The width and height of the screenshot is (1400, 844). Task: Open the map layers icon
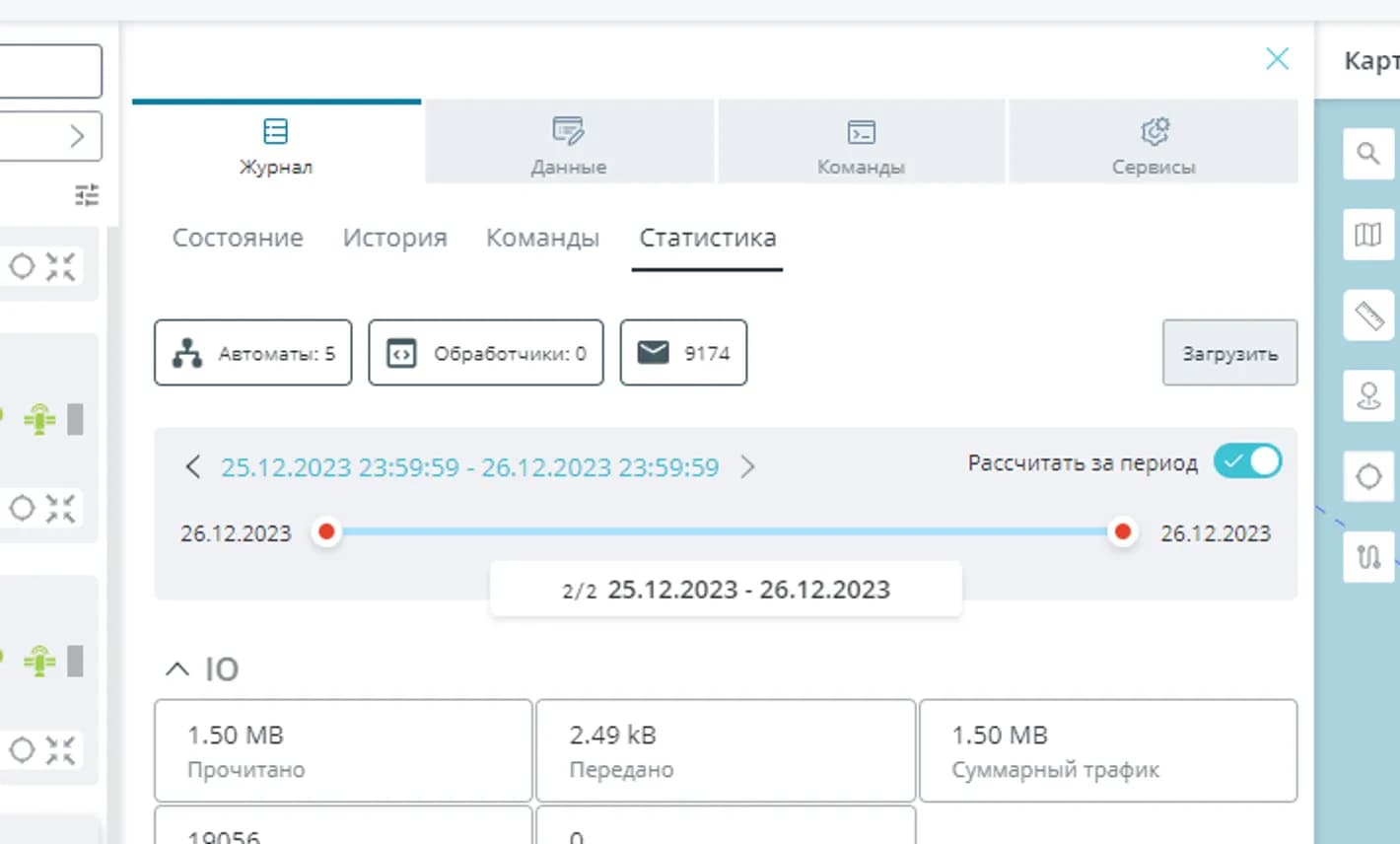coord(1367,235)
